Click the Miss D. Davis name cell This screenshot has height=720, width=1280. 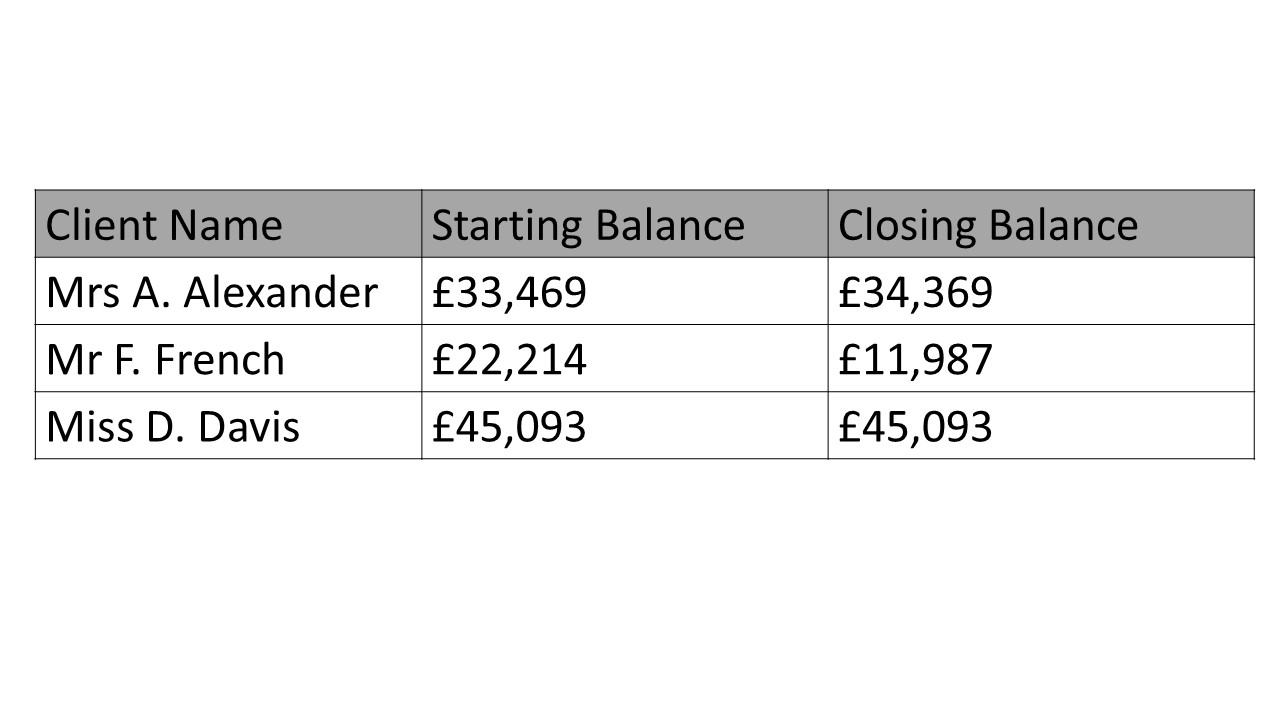click(228, 426)
